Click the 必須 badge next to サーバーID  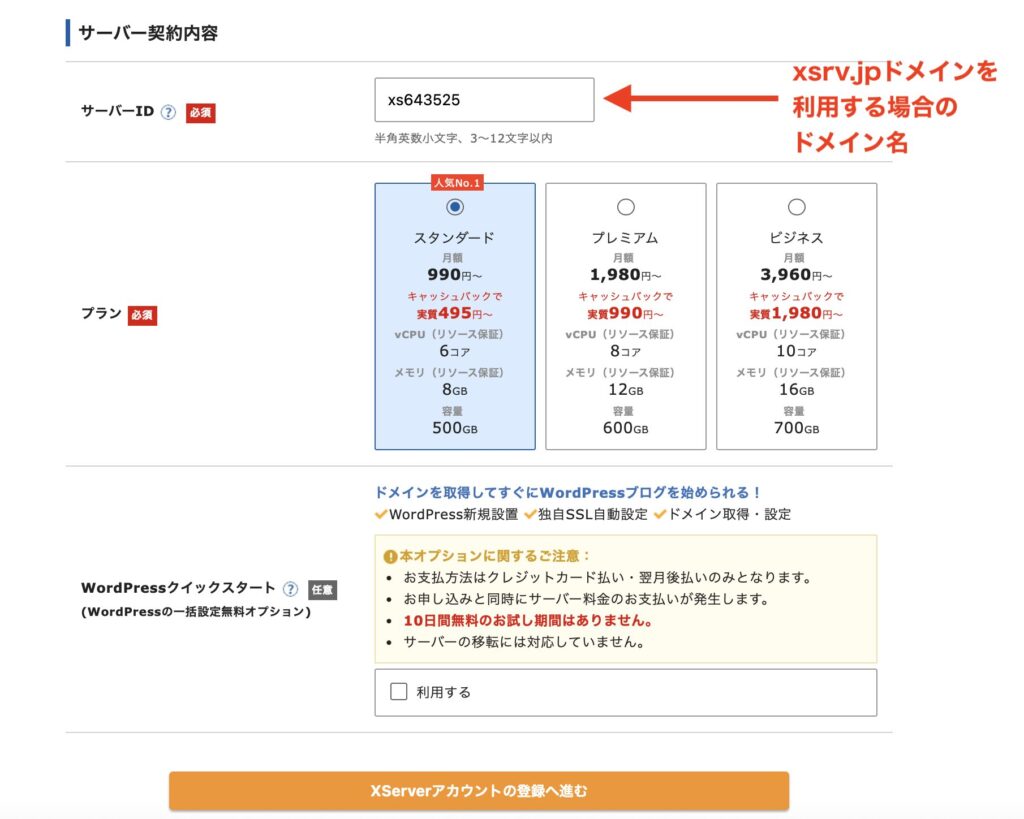tap(200, 113)
